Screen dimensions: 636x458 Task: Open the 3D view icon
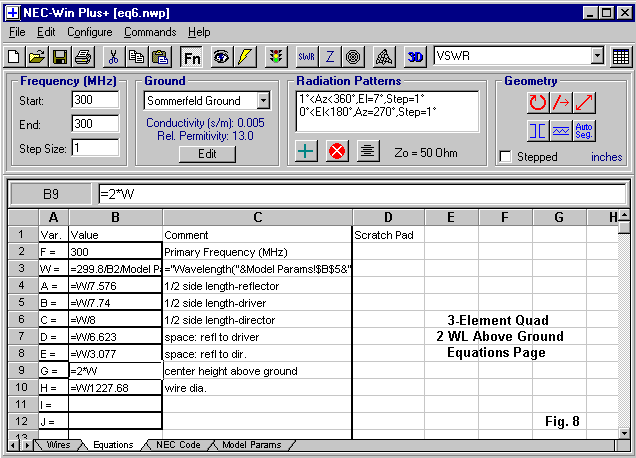(417, 57)
